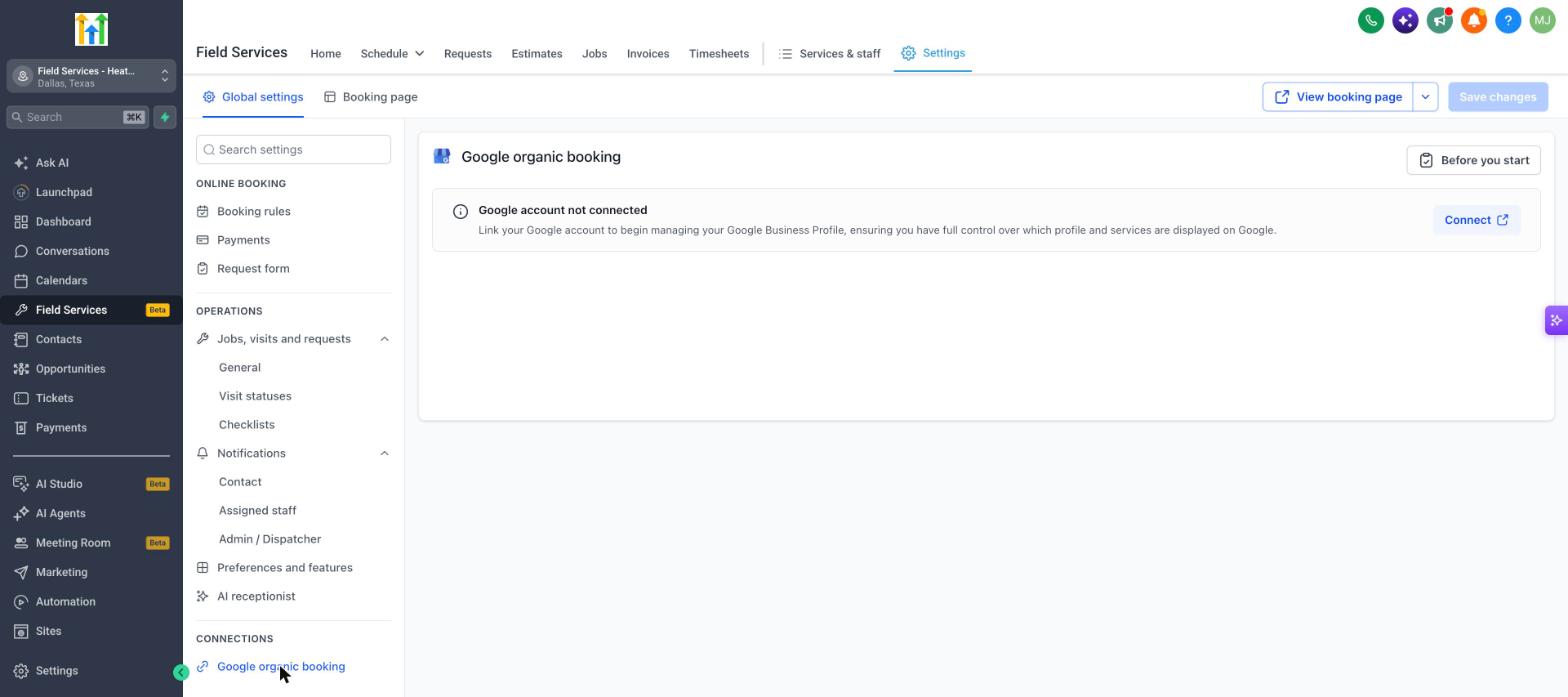Viewport: 1568px width, 697px height.
Task: Click the Search settings field
Action: click(x=293, y=150)
